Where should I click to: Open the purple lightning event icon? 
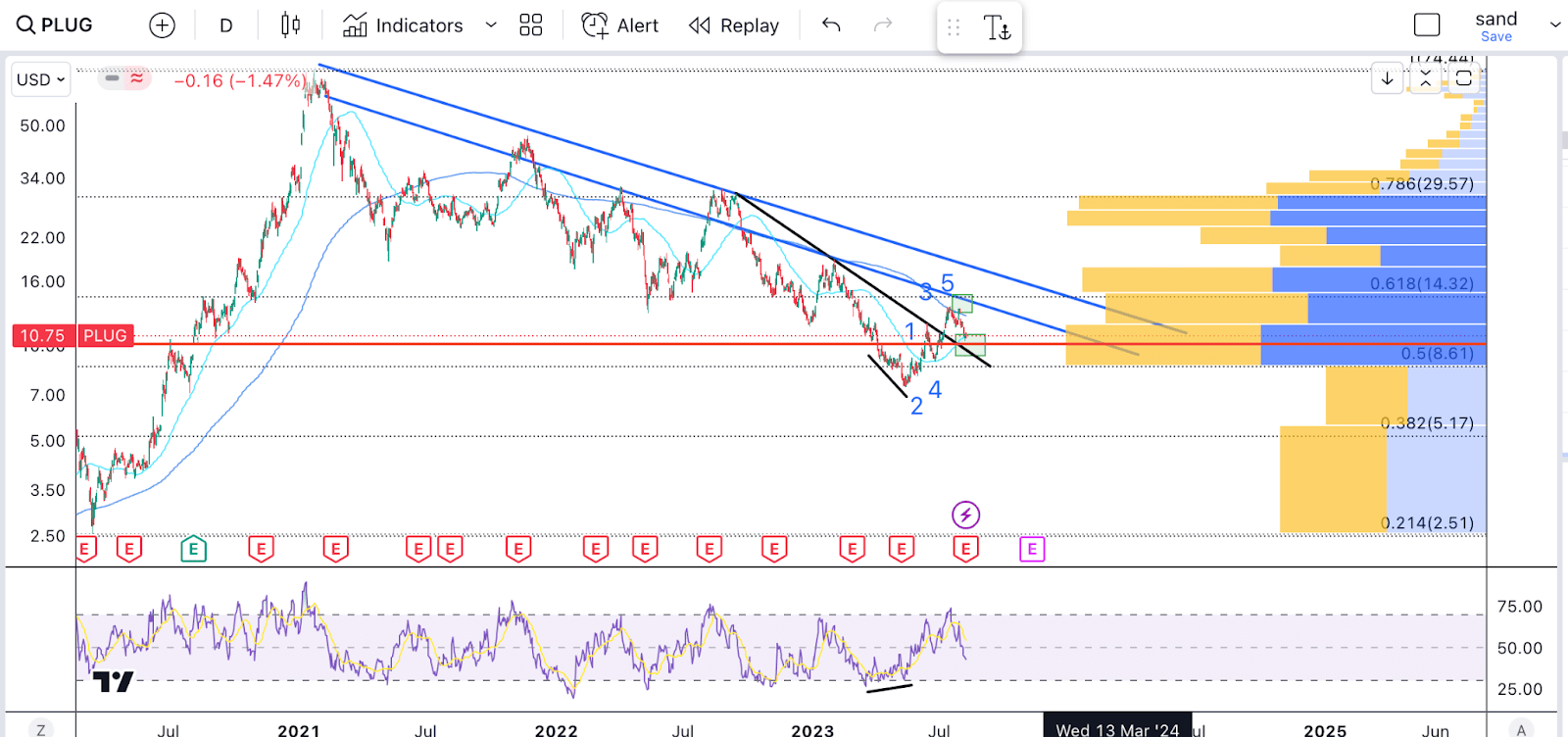click(x=965, y=515)
